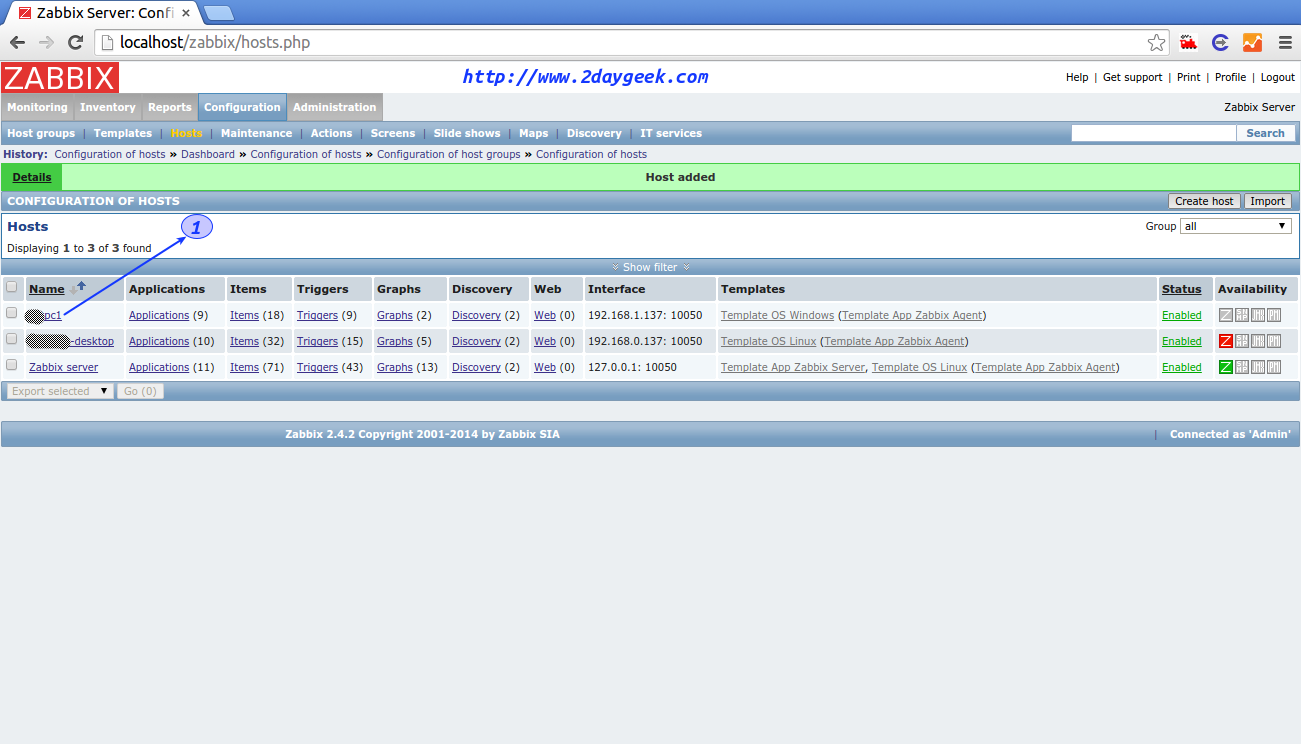Click the IPMI icon in pc1 row

[x=1274, y=315]
